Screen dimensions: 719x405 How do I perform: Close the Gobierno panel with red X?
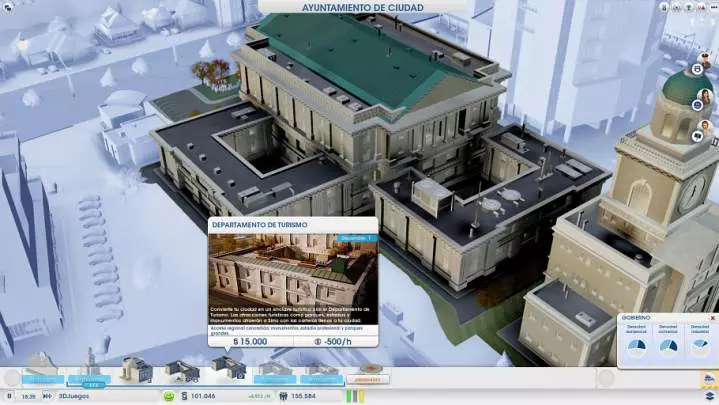coord(713,318)
